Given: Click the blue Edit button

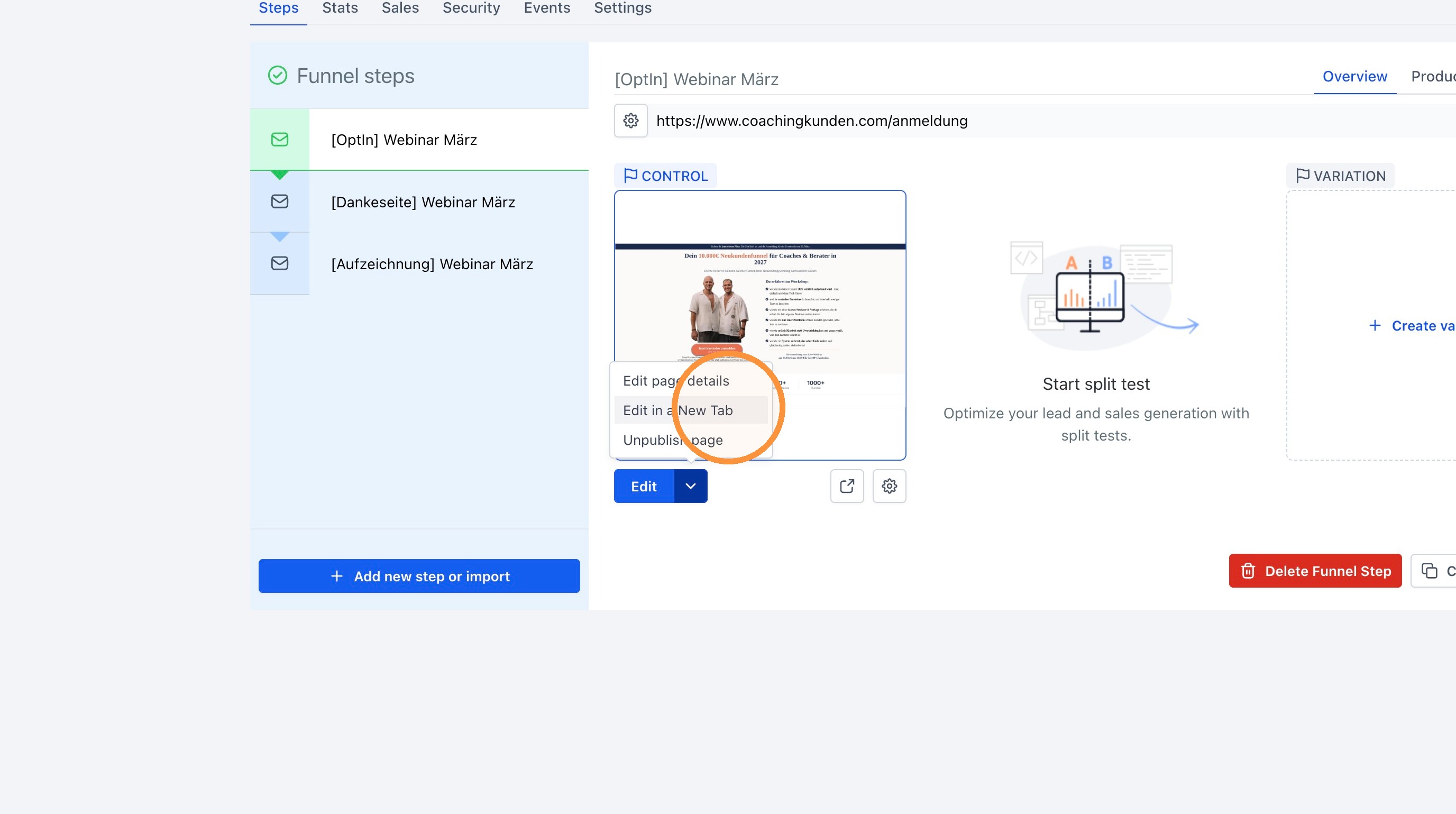Looking at the screenshot, I should point(644,486).
